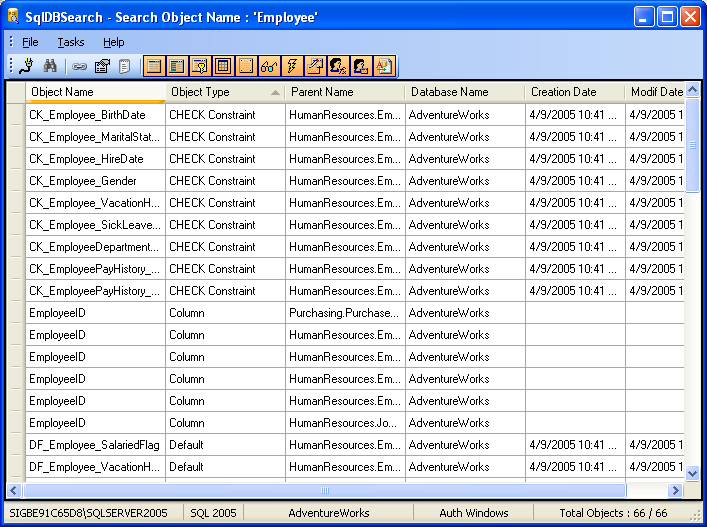Sort by Database Name column header
The image size is (707, 527).
[465, 92]
